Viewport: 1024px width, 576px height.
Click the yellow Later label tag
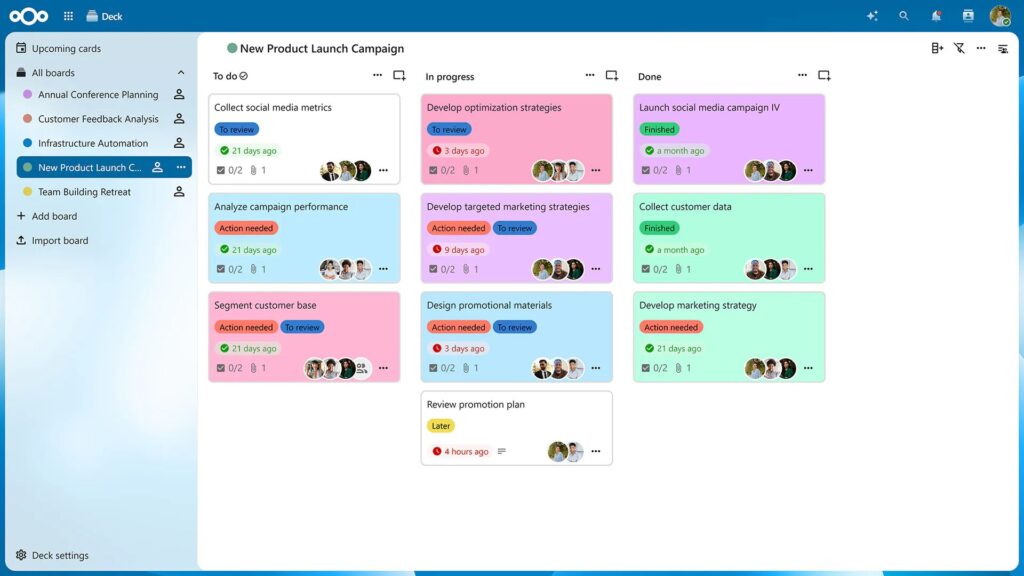coord(441,426)
